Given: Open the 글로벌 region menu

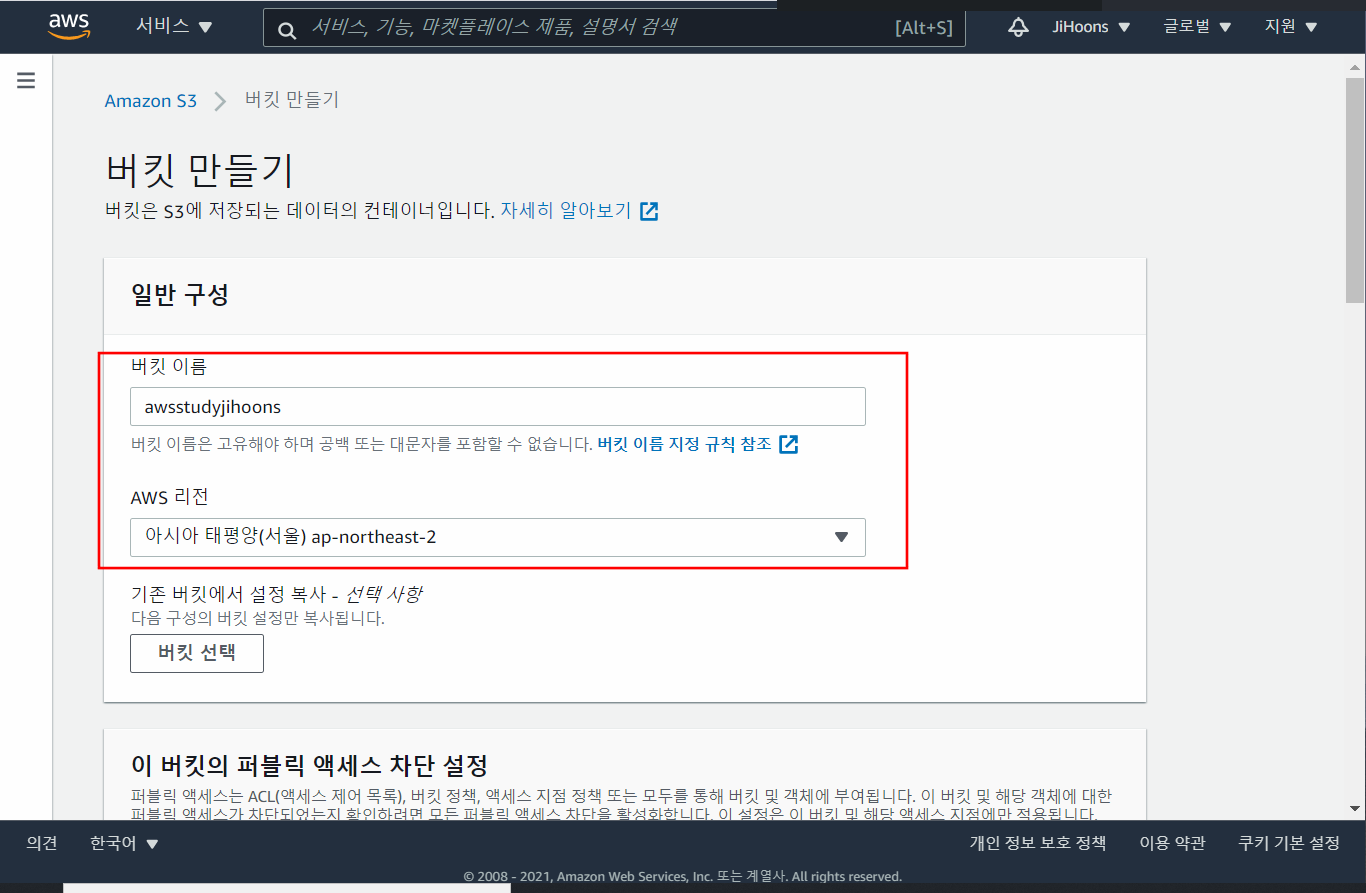Looking at the screenshot, I should 1197,27.
